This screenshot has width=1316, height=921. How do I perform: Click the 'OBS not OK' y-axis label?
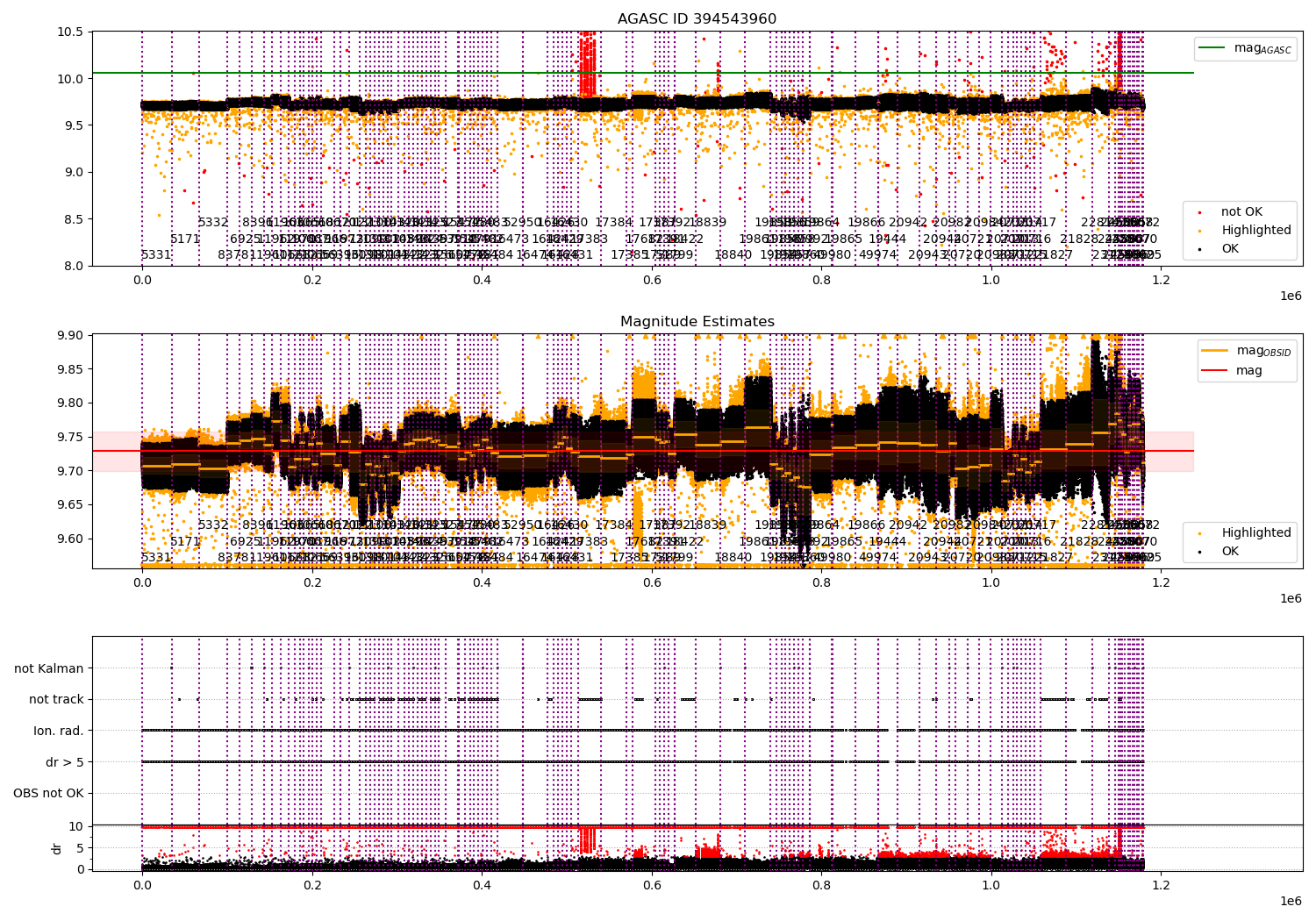48,794
